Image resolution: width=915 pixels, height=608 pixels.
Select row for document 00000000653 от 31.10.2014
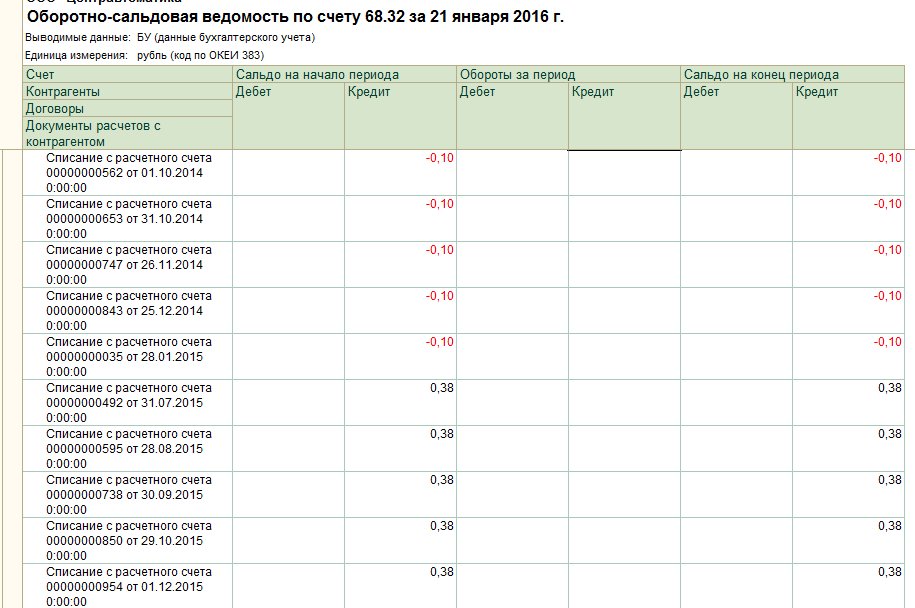tap(129, 218)
